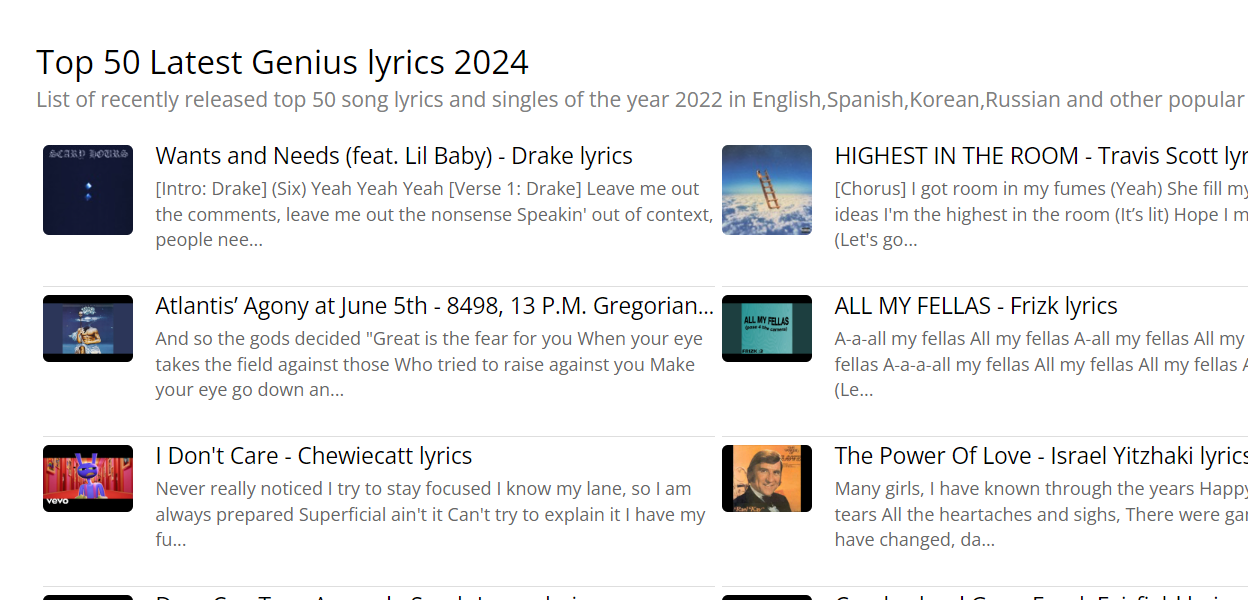Screen dimensions: 1248x600
Task: Click the excerpt 'And so the gods decided'
Action: click(x=428, y=364)
